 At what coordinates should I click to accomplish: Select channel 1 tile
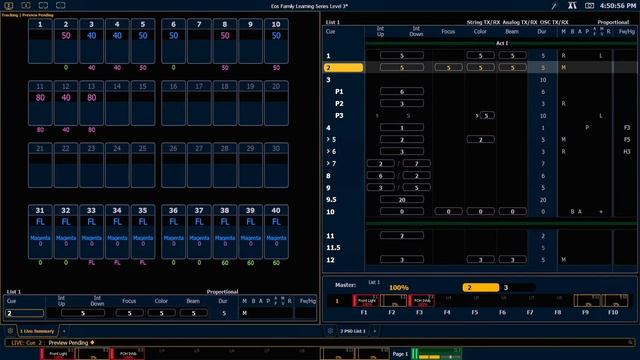click(40, 41)
